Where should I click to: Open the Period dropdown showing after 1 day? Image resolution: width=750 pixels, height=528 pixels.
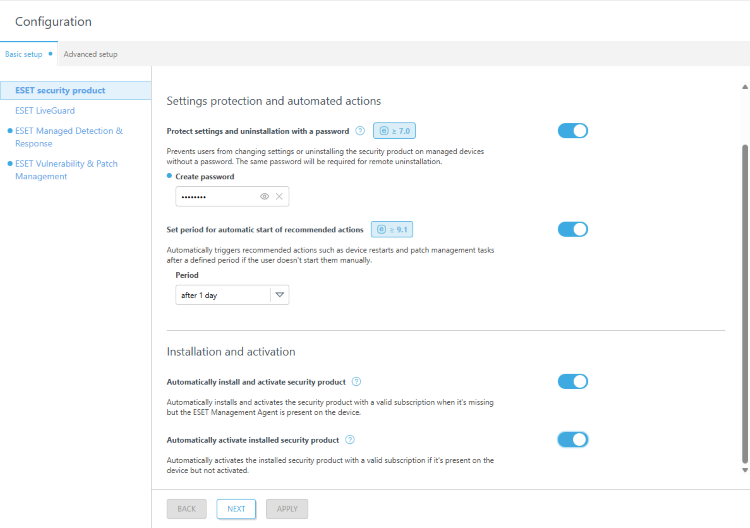click(232, 295)
